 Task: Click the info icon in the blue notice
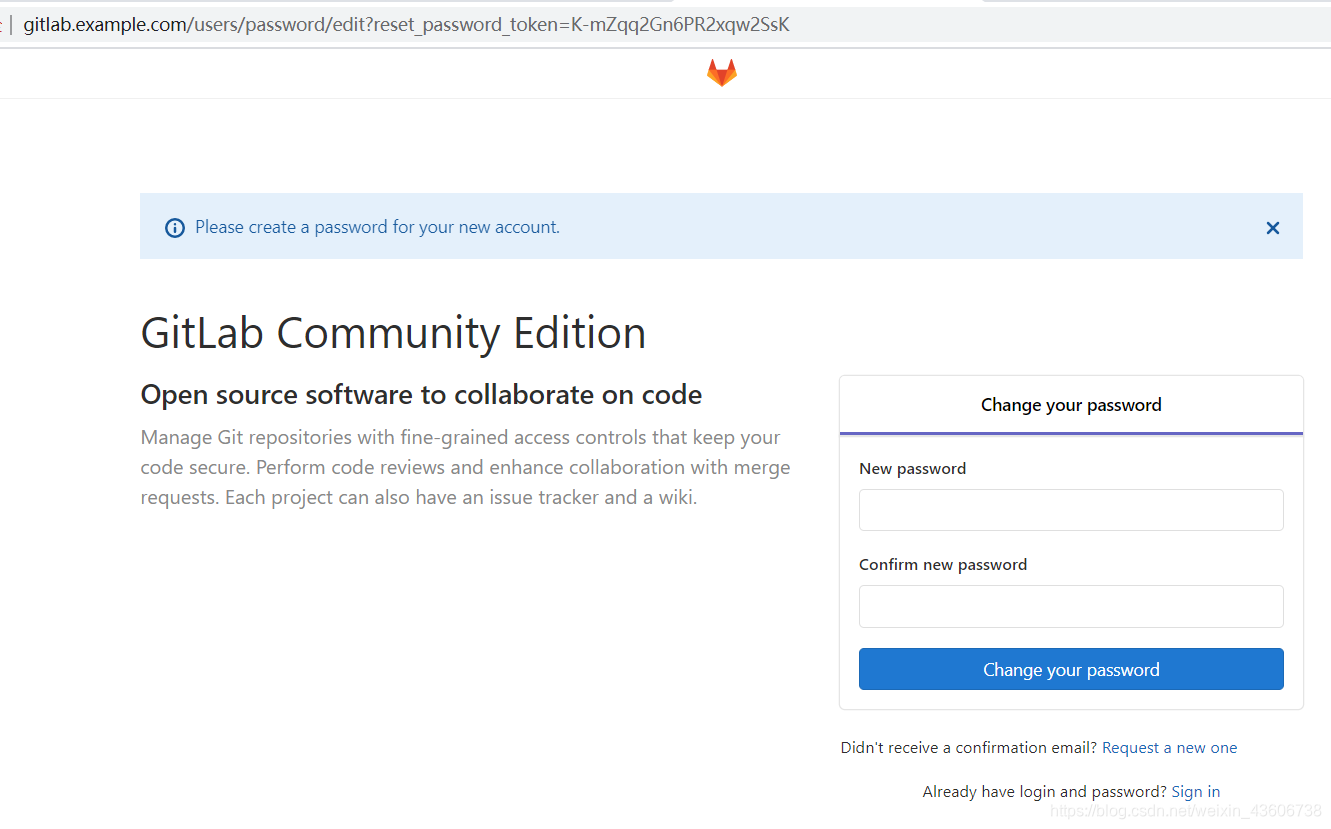175,228
